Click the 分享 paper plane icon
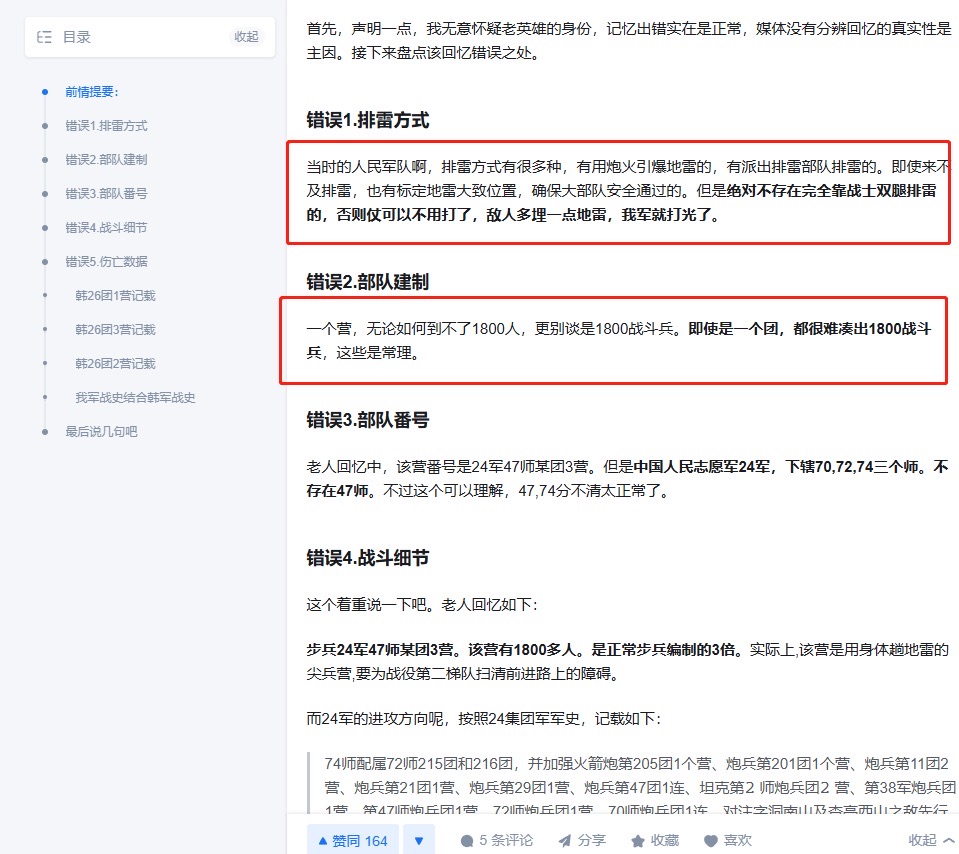The width and height of the screenshot is (959, 854). 565,841
